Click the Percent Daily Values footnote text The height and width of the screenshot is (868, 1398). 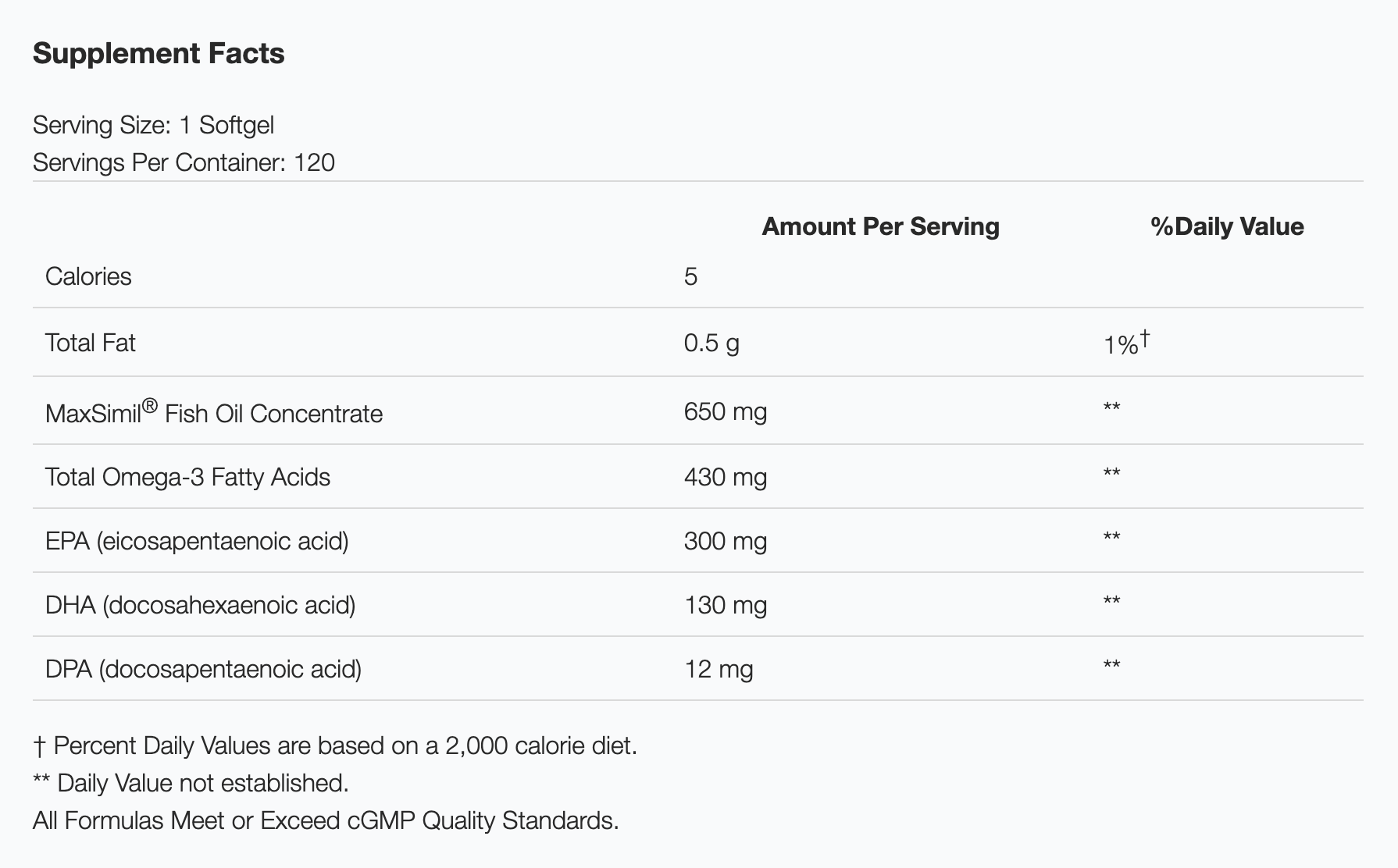point(335,745)
